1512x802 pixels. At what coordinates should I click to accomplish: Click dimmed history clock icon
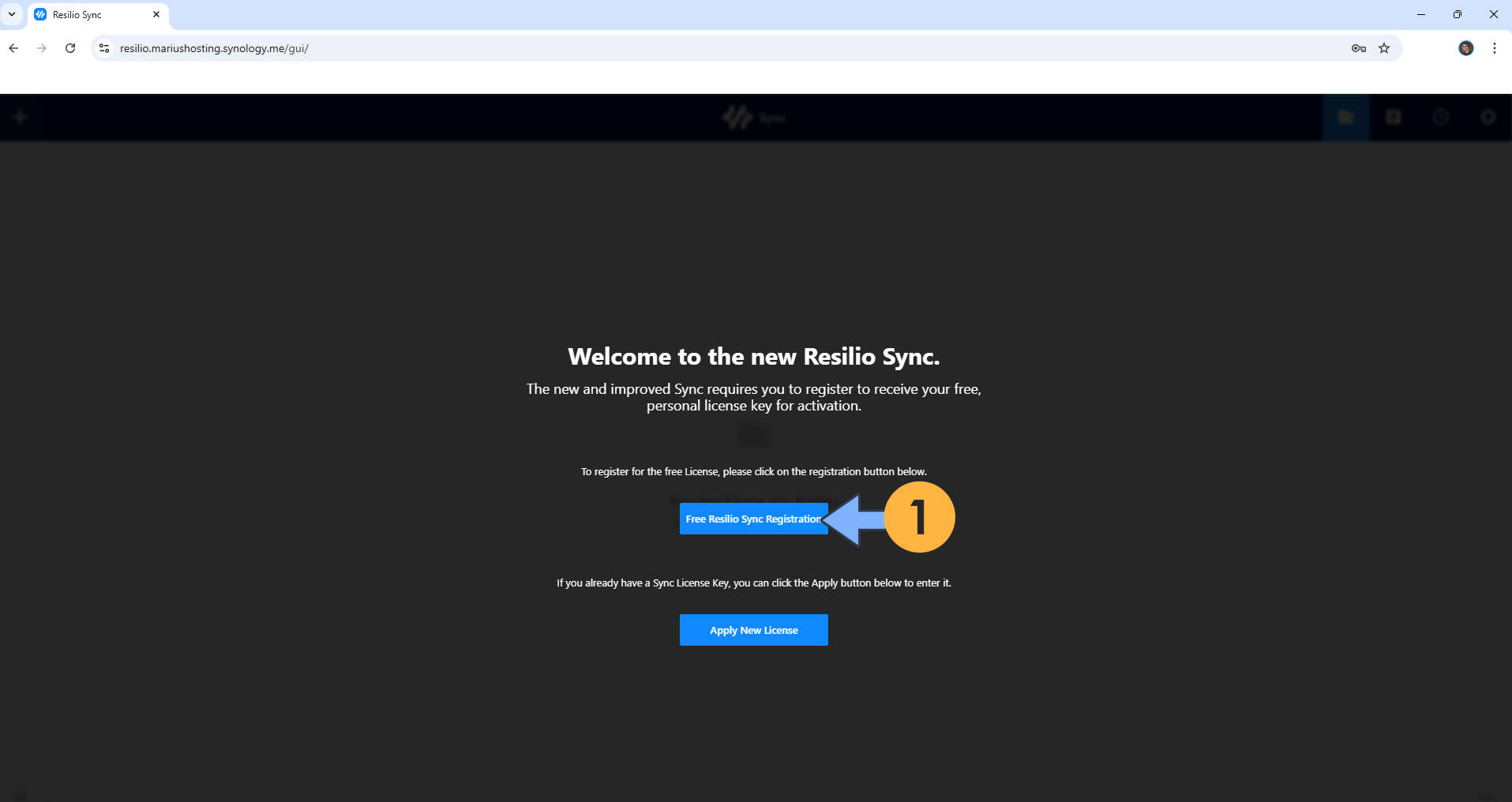[1441, 118]
